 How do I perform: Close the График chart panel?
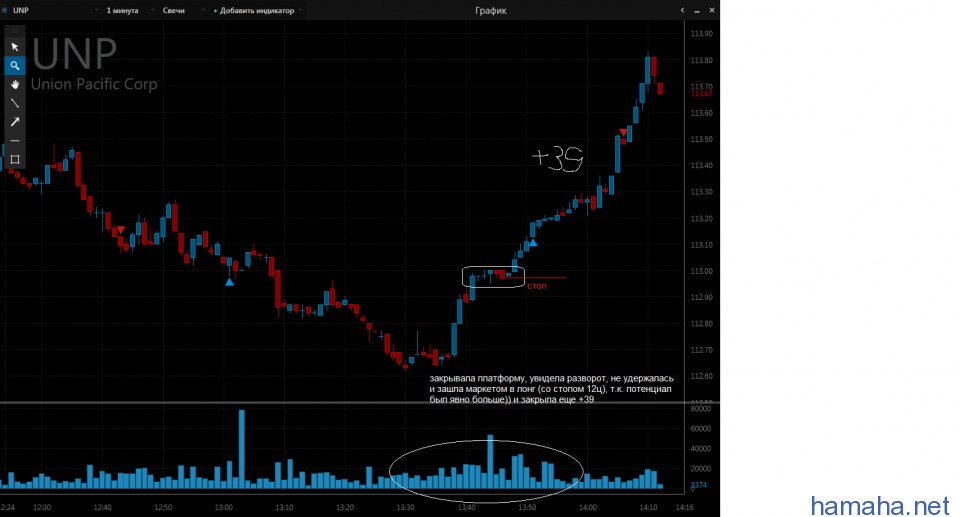(x=711, y=10)
